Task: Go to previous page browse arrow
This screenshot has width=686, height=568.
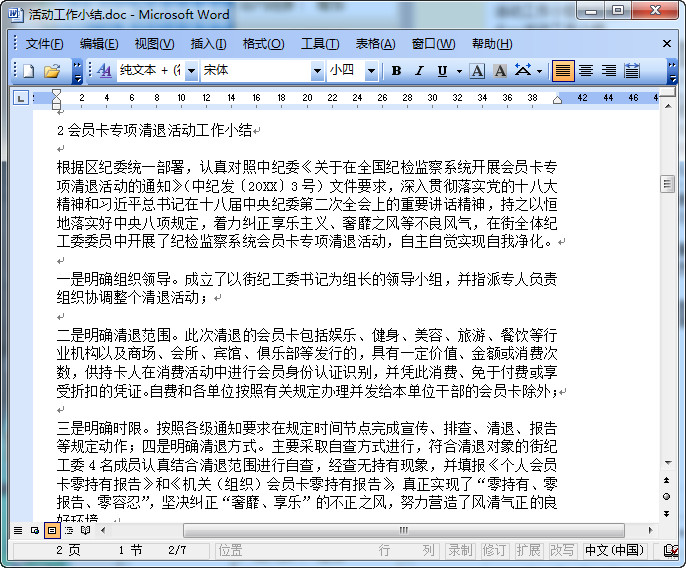Action: click(667, 480)
